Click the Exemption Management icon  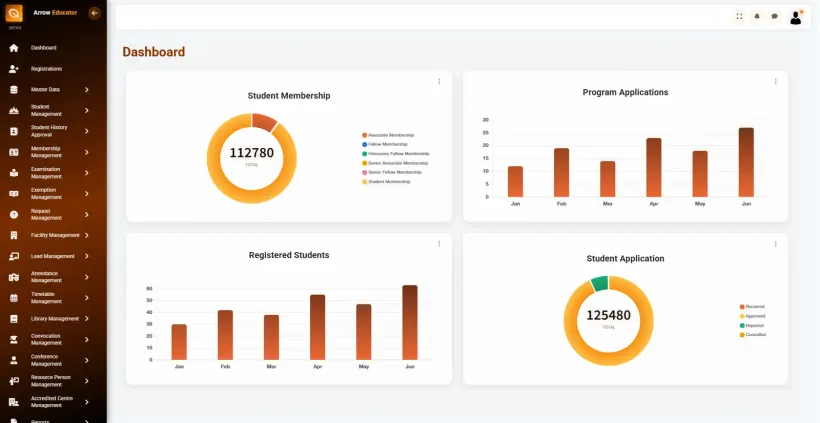click(14, 193)
